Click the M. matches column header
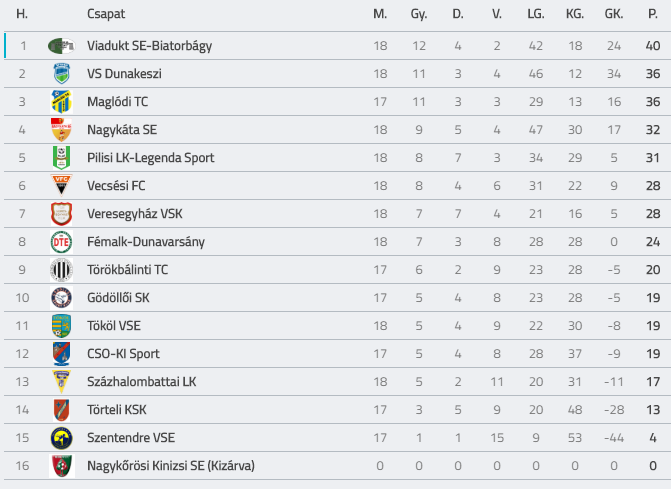The image size is (671, 489). [x=380, y=14]
